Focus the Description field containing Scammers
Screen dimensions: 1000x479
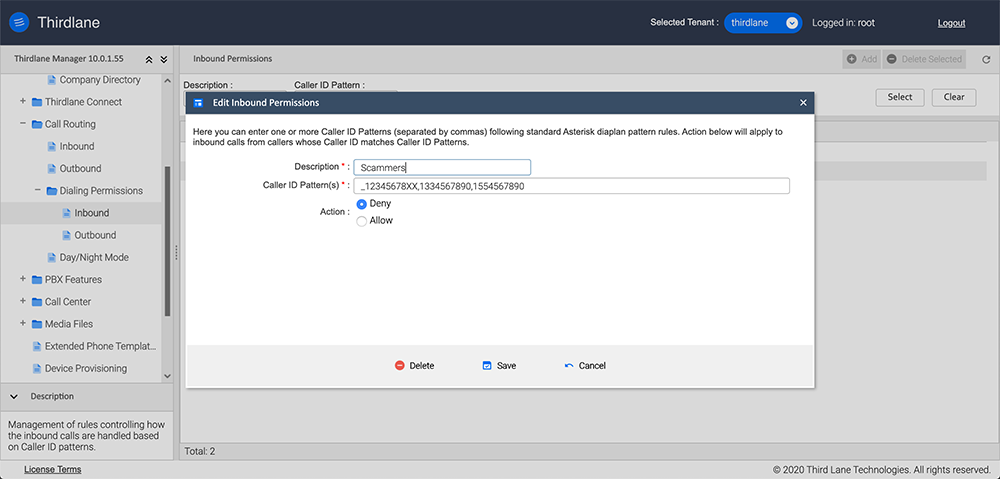(442, 167)
